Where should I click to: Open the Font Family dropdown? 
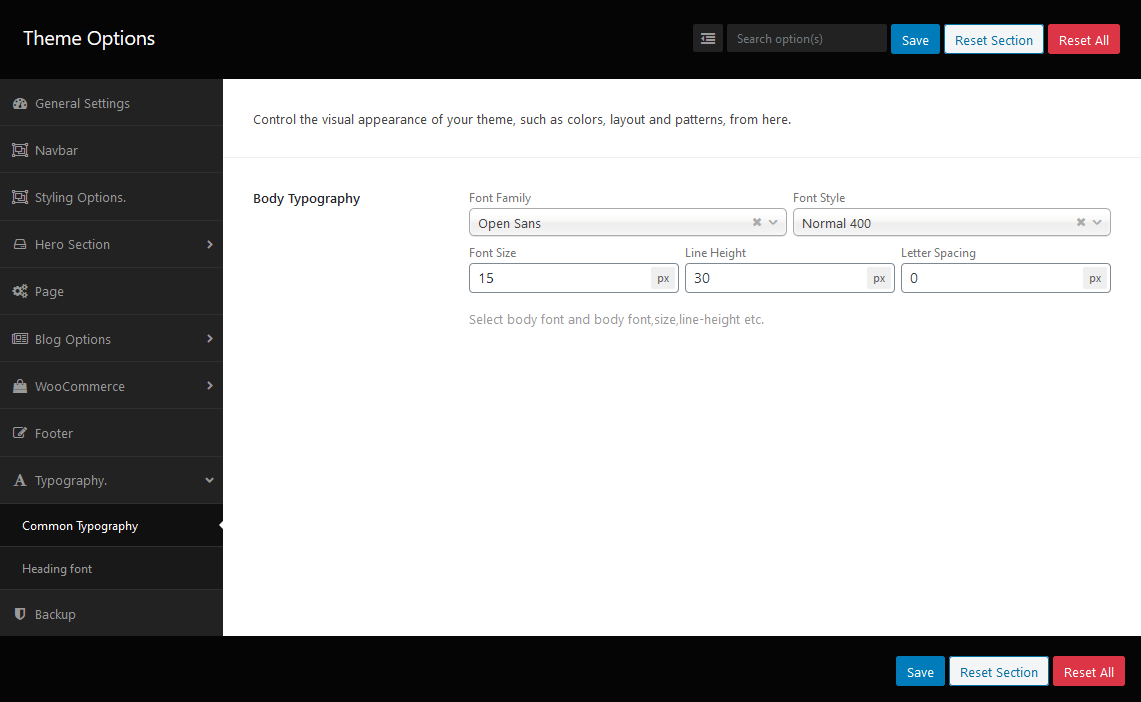pyautogui.click(x=773, y=223)
